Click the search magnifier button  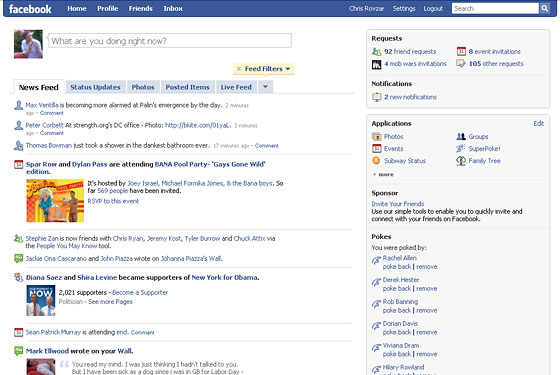tap(544, 8)
